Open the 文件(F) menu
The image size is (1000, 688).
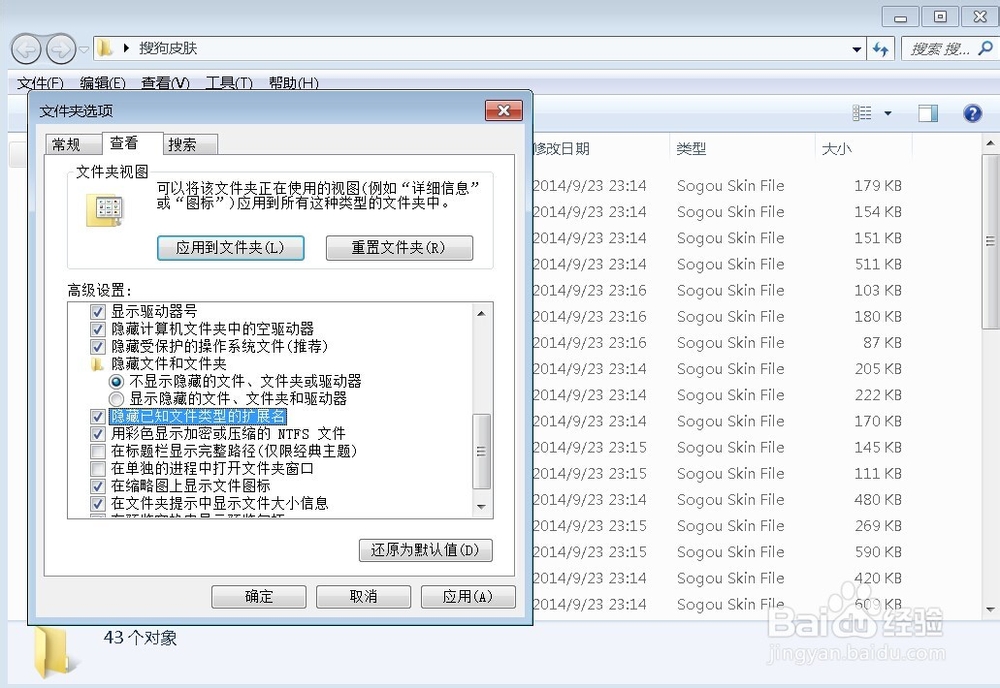click(40, 83)
